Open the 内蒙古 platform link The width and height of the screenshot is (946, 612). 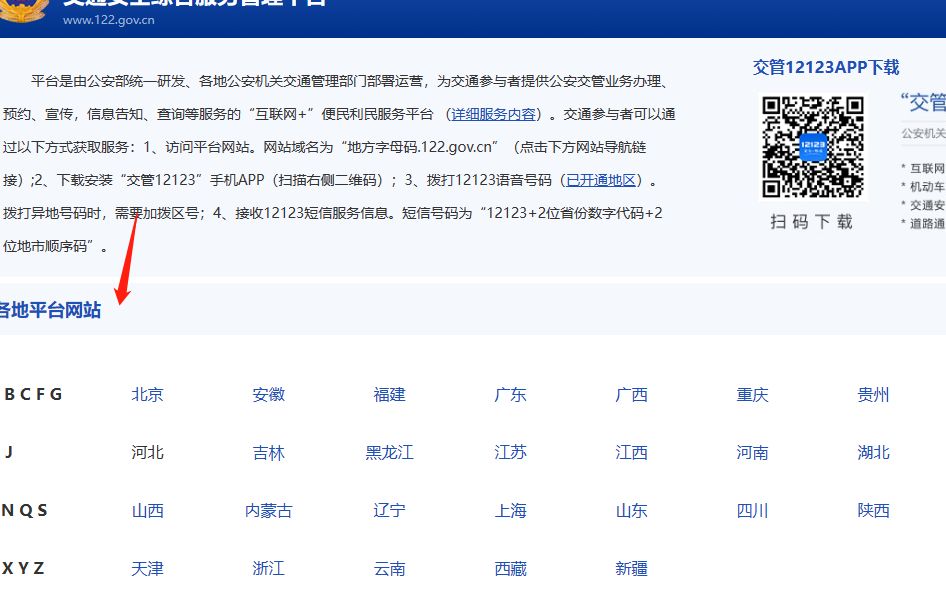click(x=268, y=511)
